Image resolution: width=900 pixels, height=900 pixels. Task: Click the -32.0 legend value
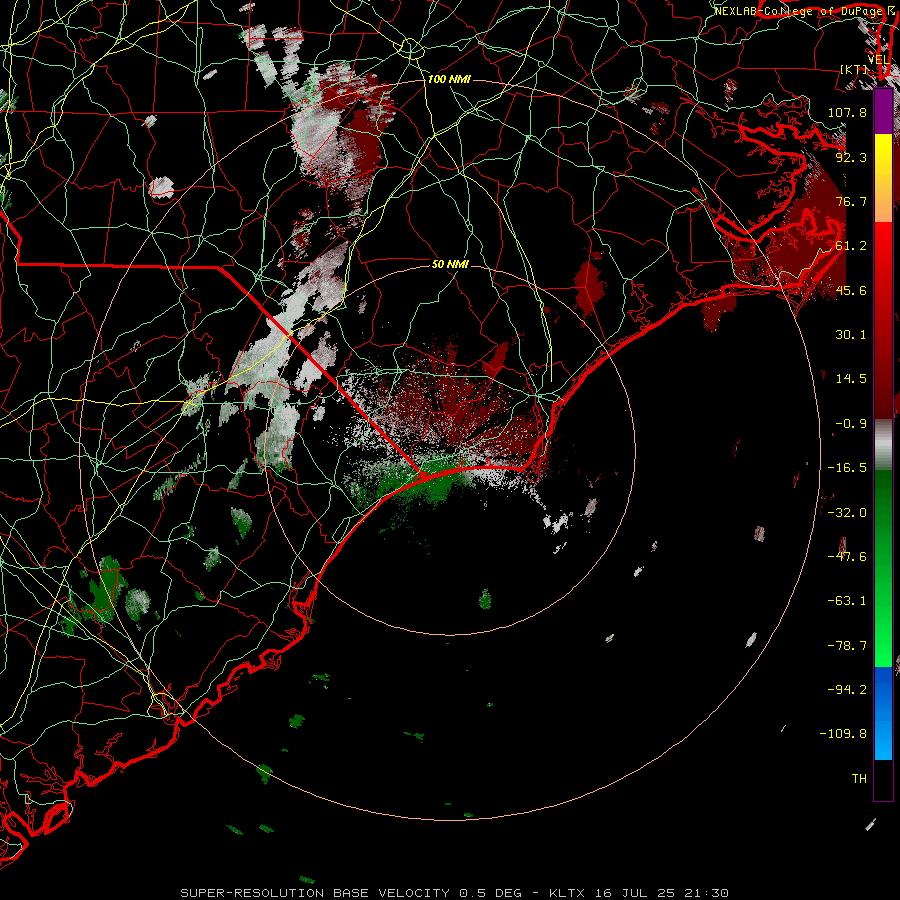[x=847, y=513]
